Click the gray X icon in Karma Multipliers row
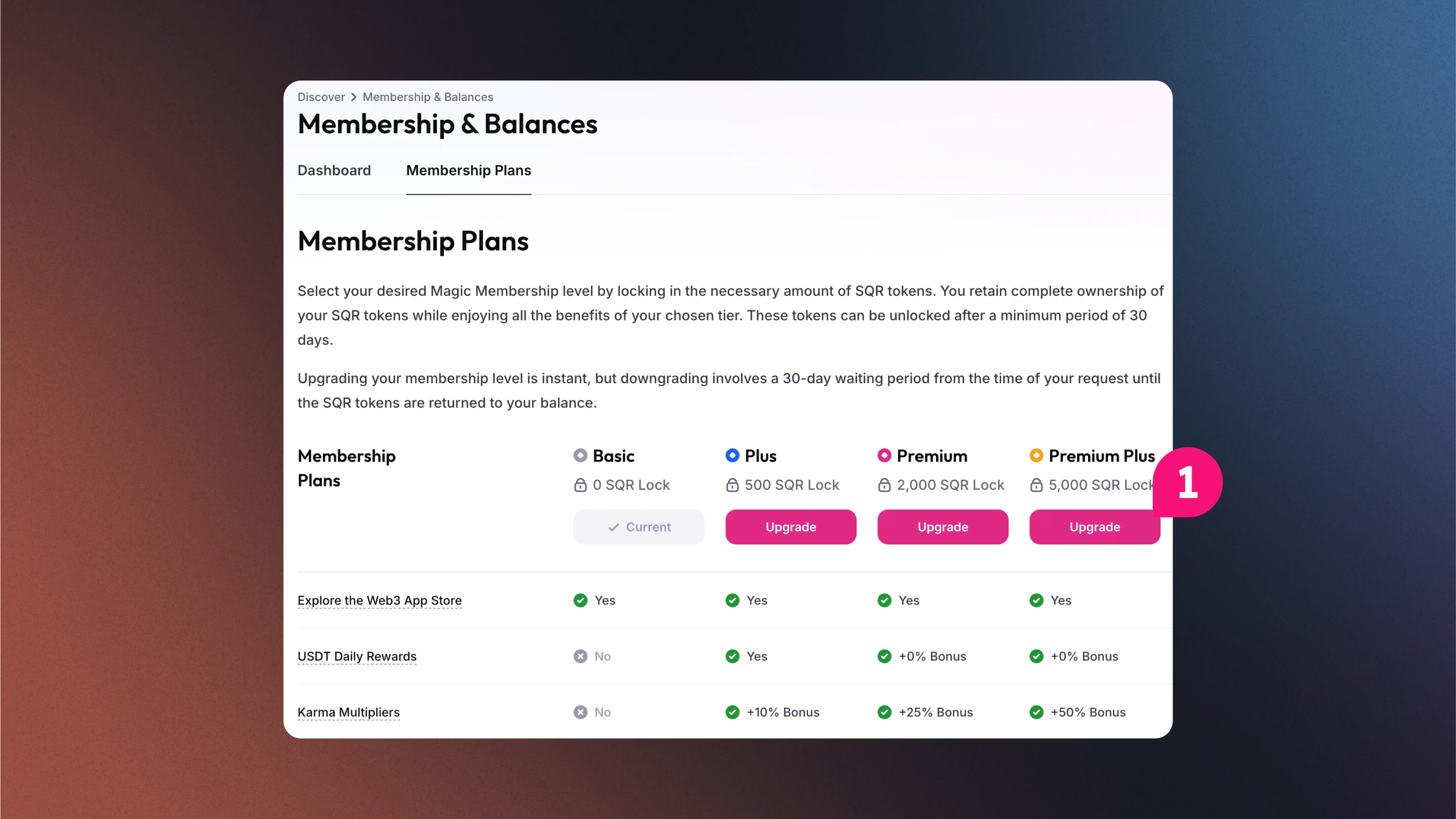1456x819 pixels. [580, 712]
